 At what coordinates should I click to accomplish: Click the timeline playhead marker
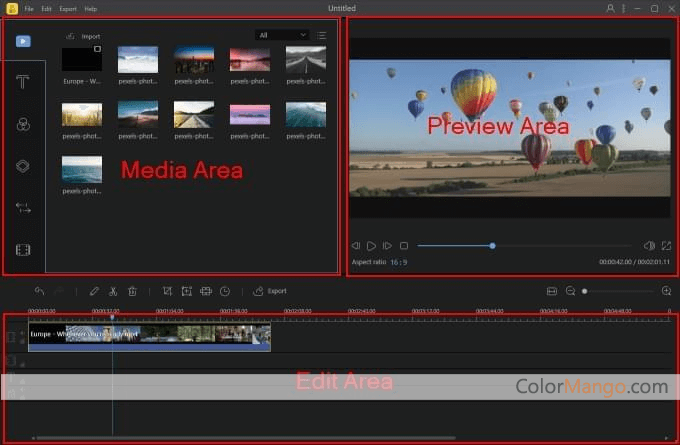112,317
